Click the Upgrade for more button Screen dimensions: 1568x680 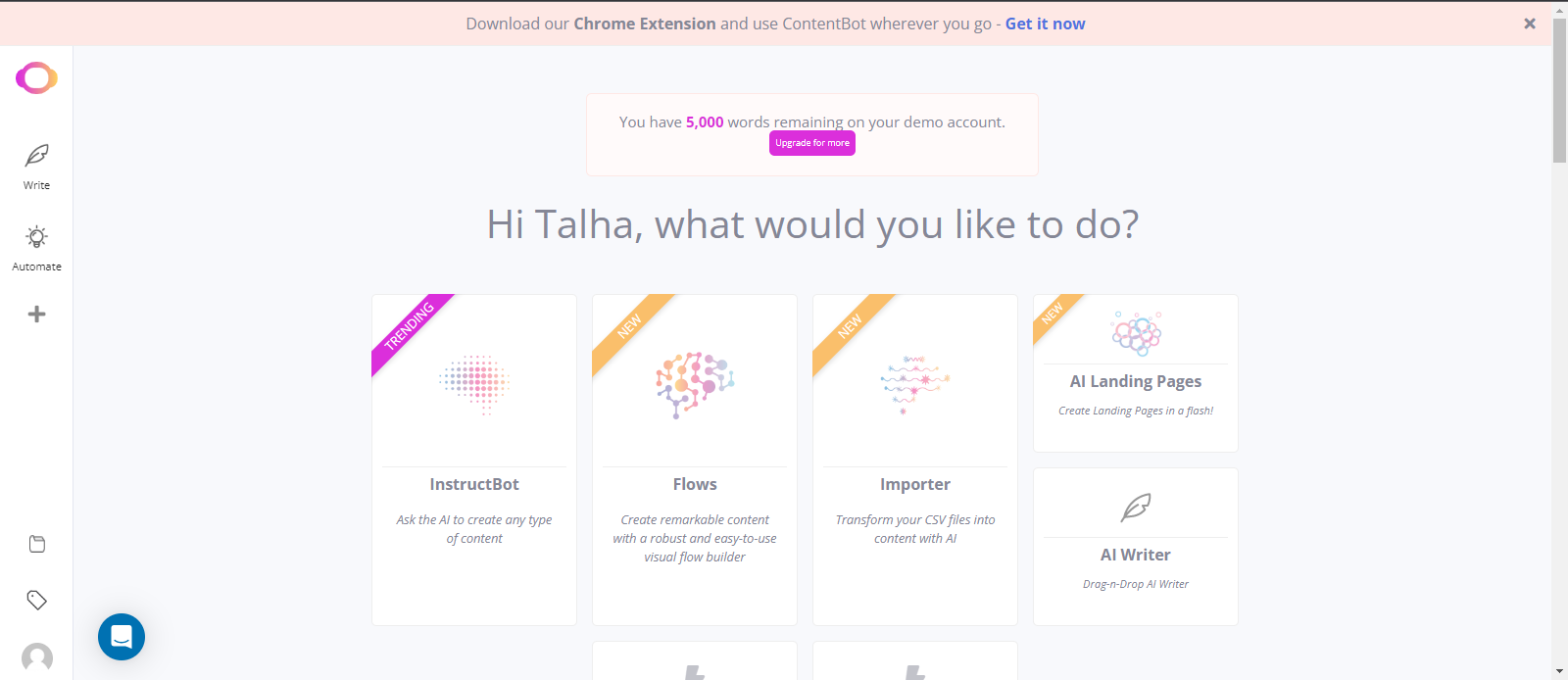812,143
